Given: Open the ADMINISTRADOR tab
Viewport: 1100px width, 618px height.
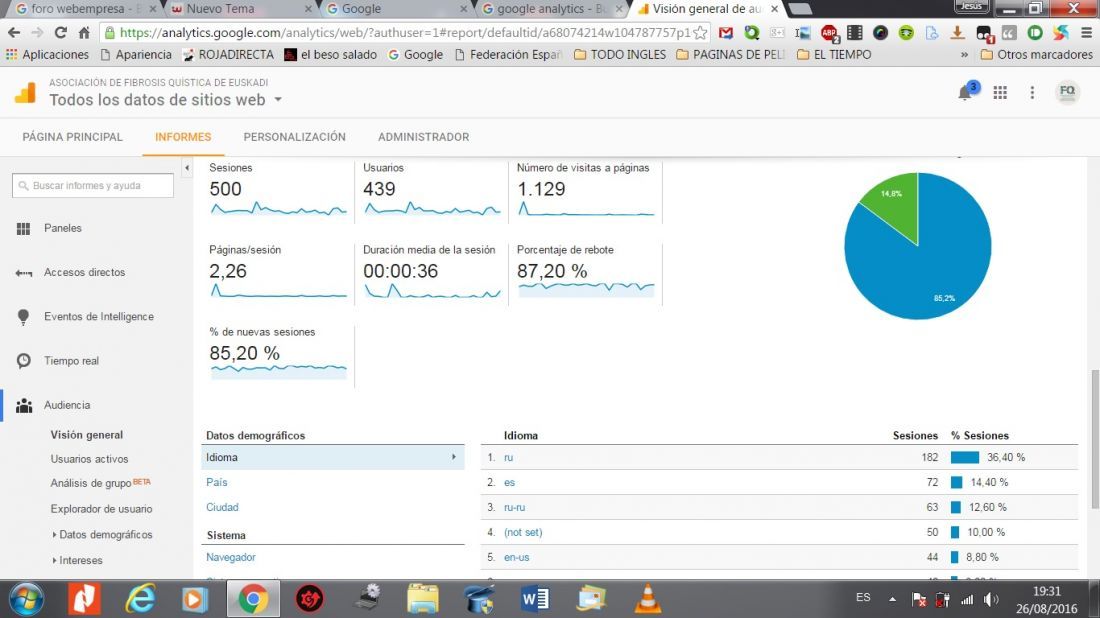Looking at the screenshot, I should tap(424, 137).
